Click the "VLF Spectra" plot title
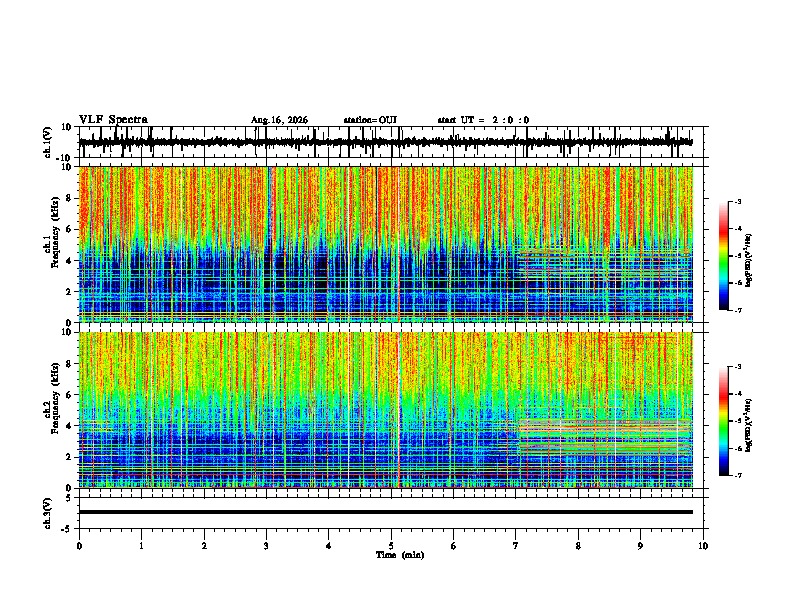The image size is (792, 612). coord(113,120)
